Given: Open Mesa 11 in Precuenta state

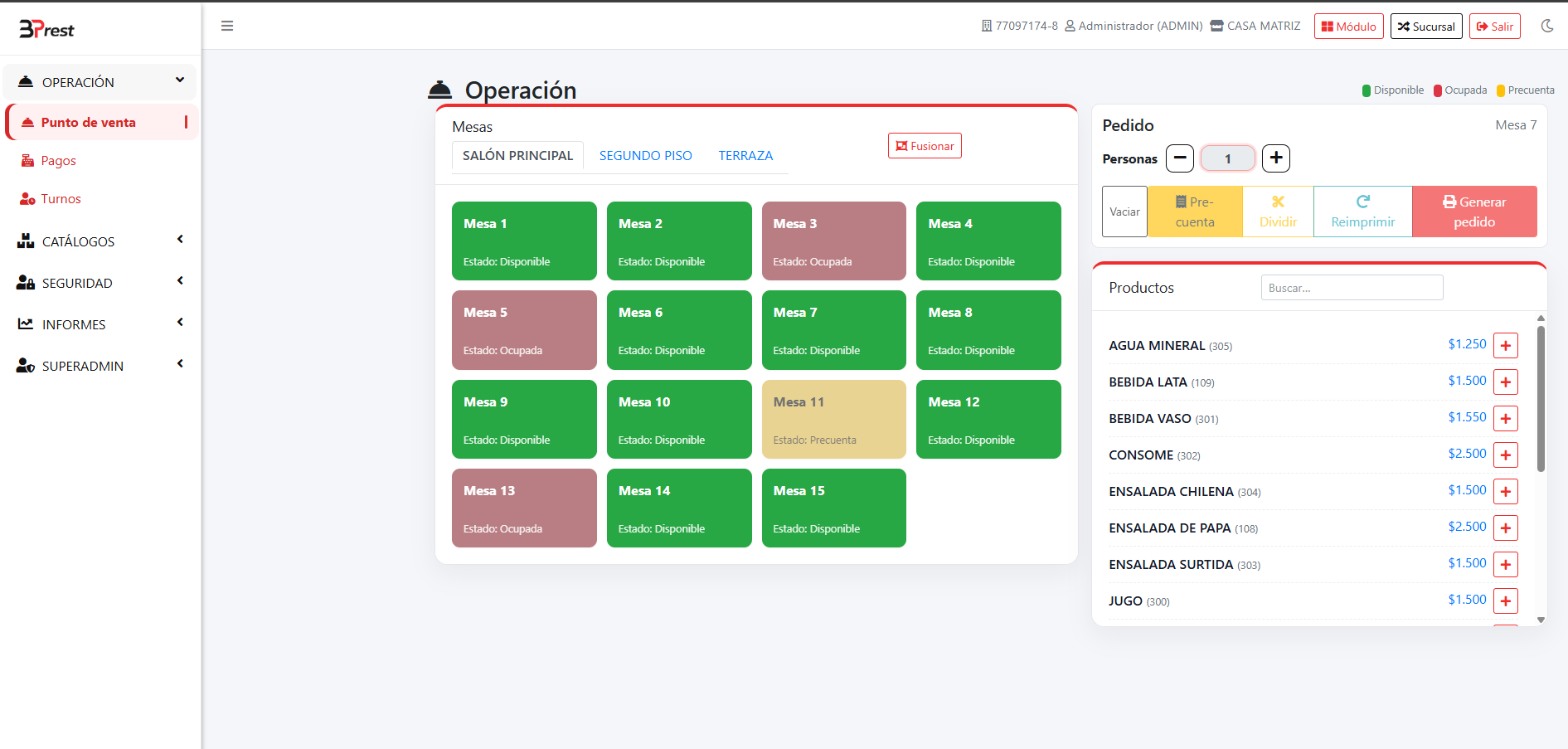Looking at the screenshot, I should [834, 420].
